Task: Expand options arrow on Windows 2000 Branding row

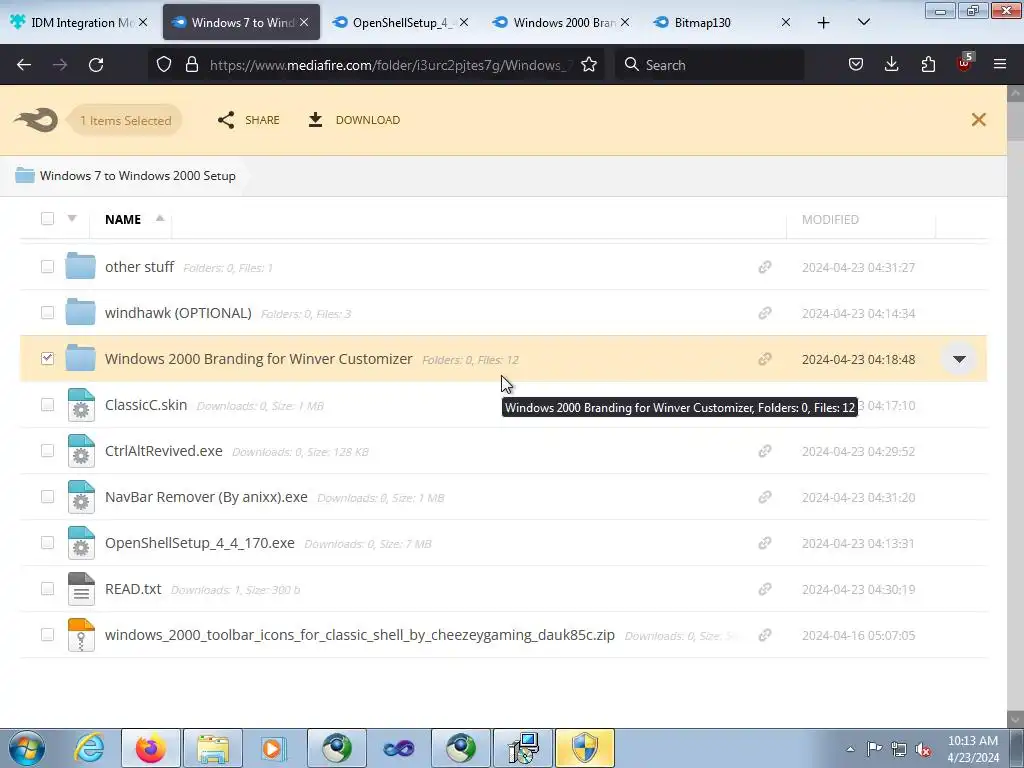Action: (x=959, y=359)
